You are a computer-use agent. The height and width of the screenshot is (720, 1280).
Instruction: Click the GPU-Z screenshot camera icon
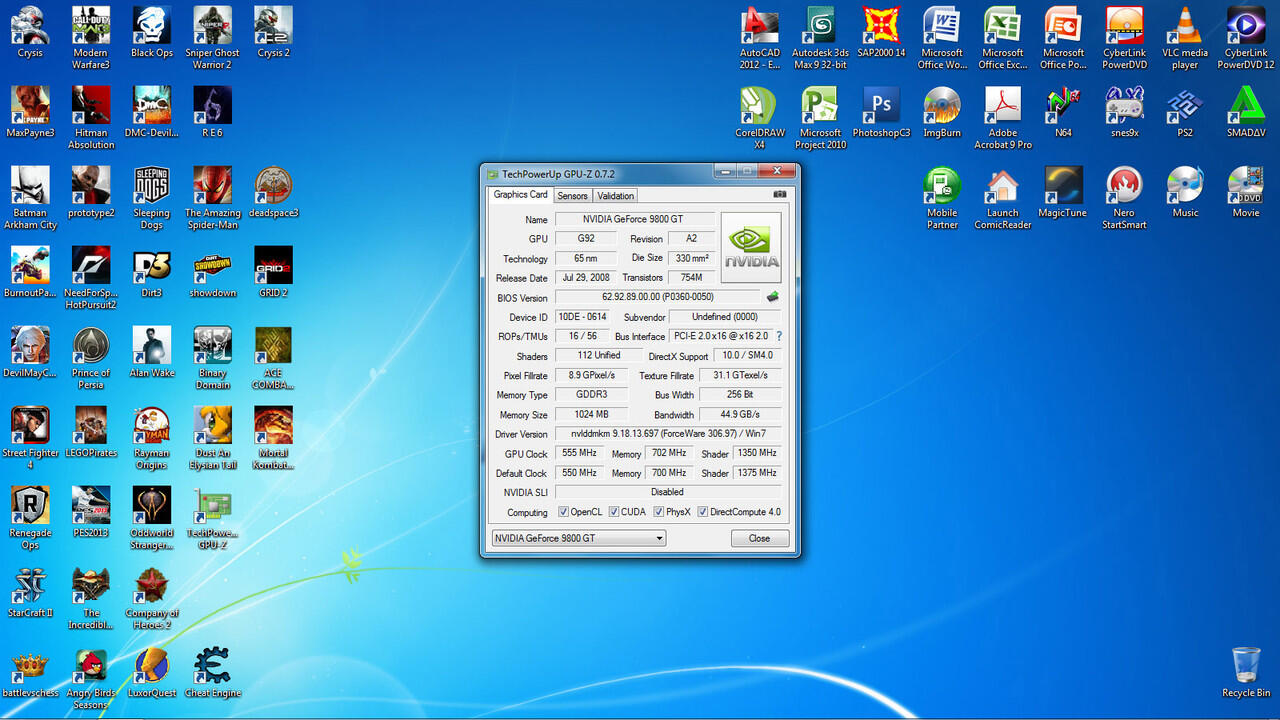pos(780,195)
